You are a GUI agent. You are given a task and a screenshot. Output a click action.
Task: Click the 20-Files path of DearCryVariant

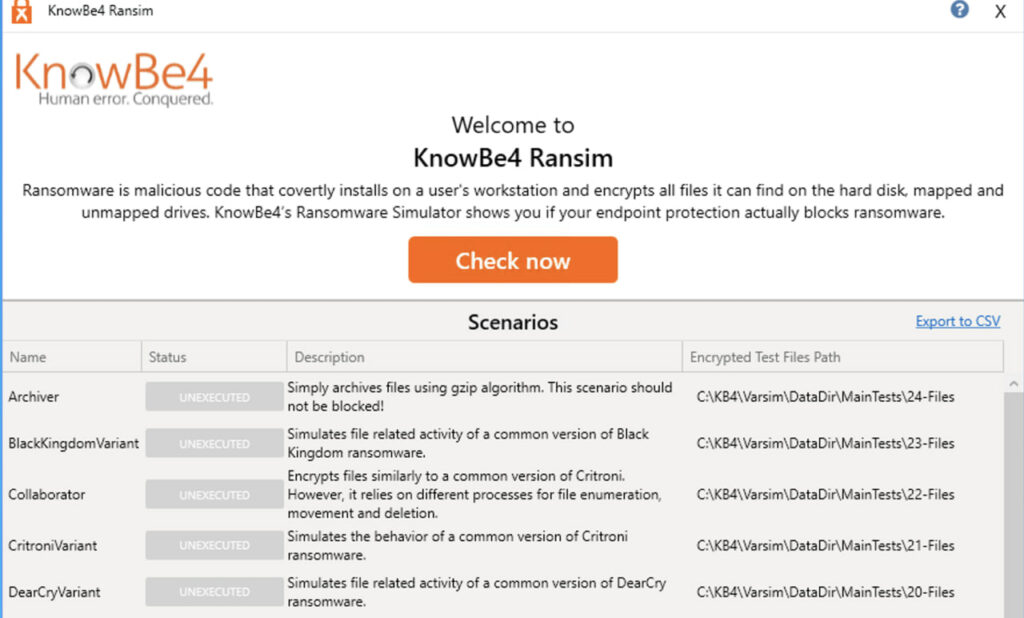(x=825, y=592)
